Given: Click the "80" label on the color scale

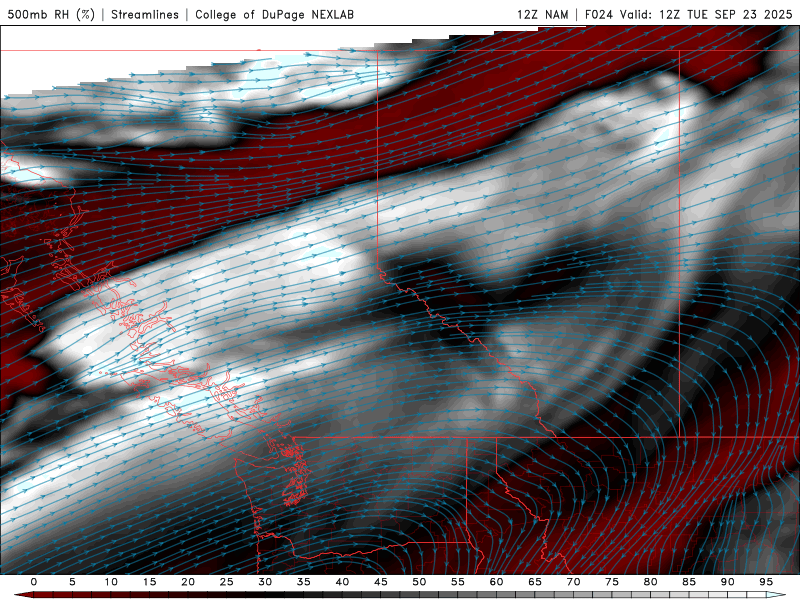Looking at the screenshot, I should click(651, 582).
